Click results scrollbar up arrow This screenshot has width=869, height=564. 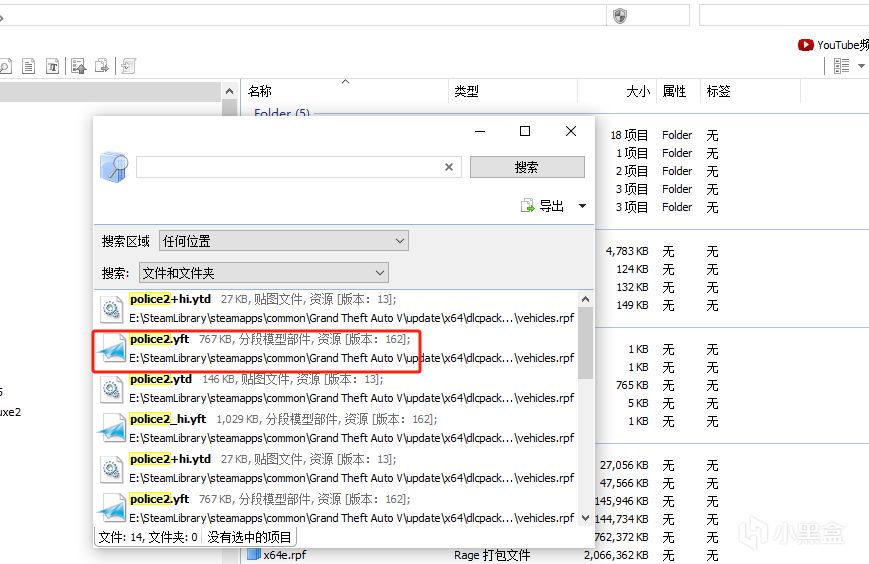[x=585, y=299]
